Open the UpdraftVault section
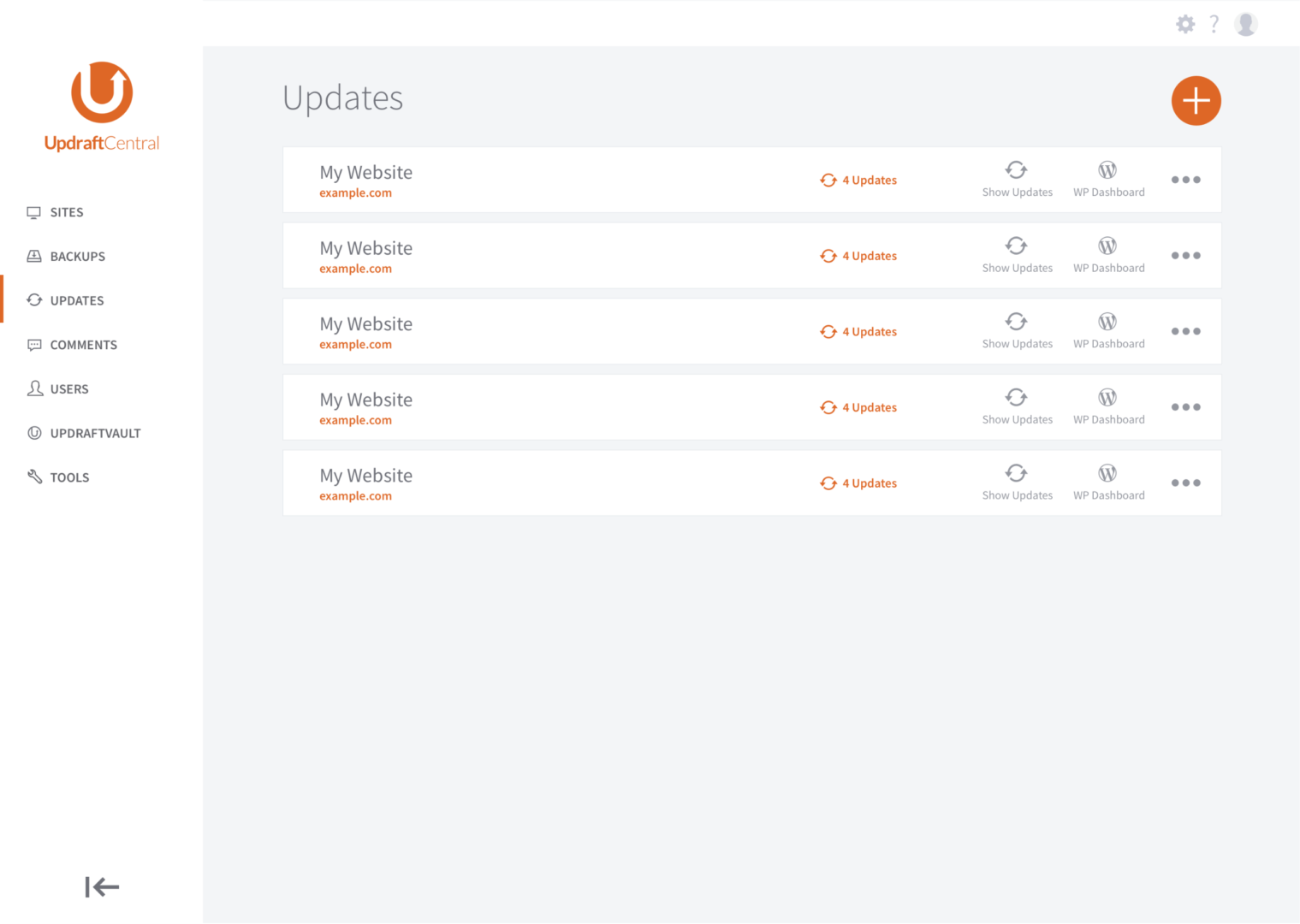1300x924 pixels. (x=95, y=433)
